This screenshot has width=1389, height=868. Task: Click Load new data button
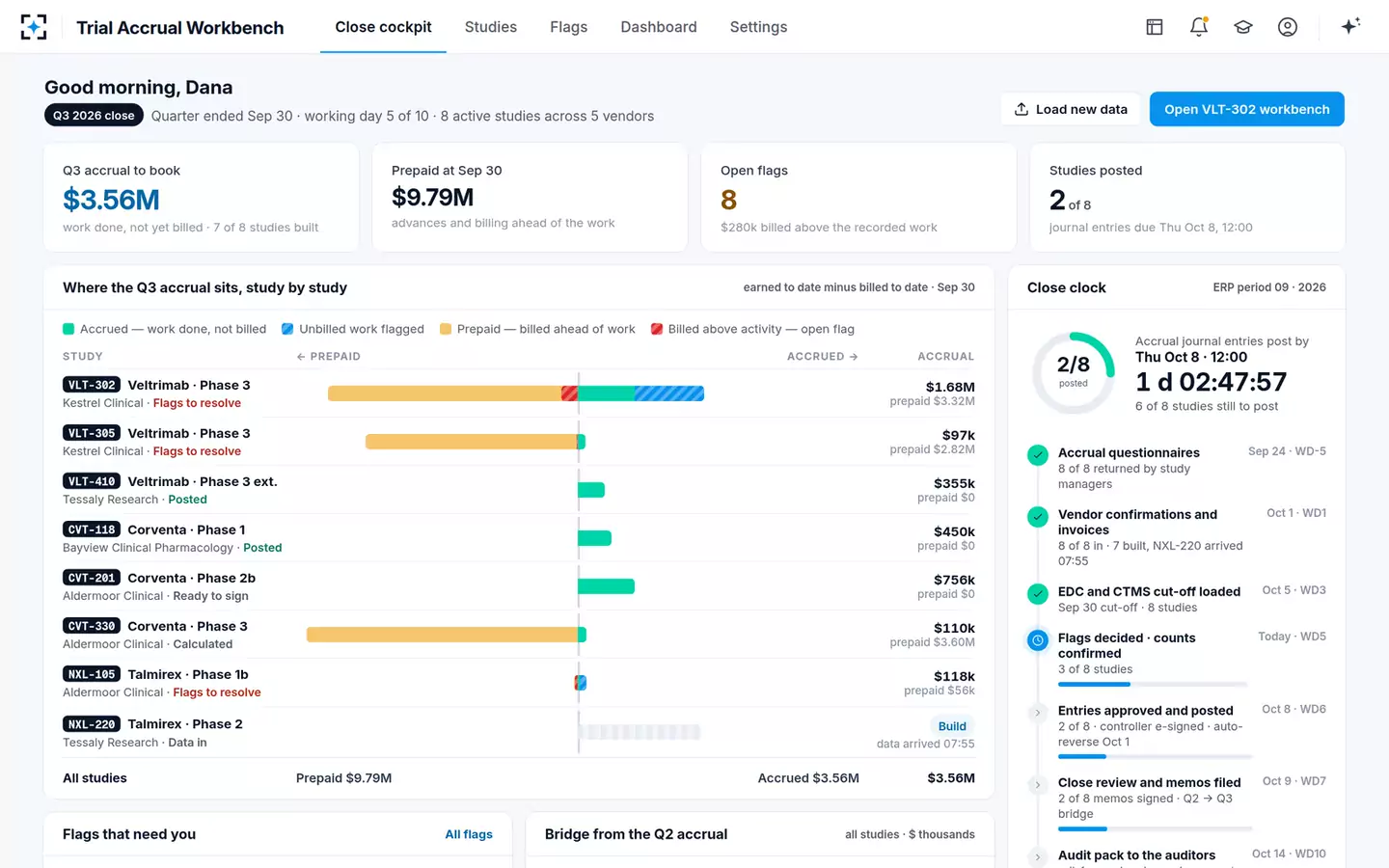(x=1071, y=109)
